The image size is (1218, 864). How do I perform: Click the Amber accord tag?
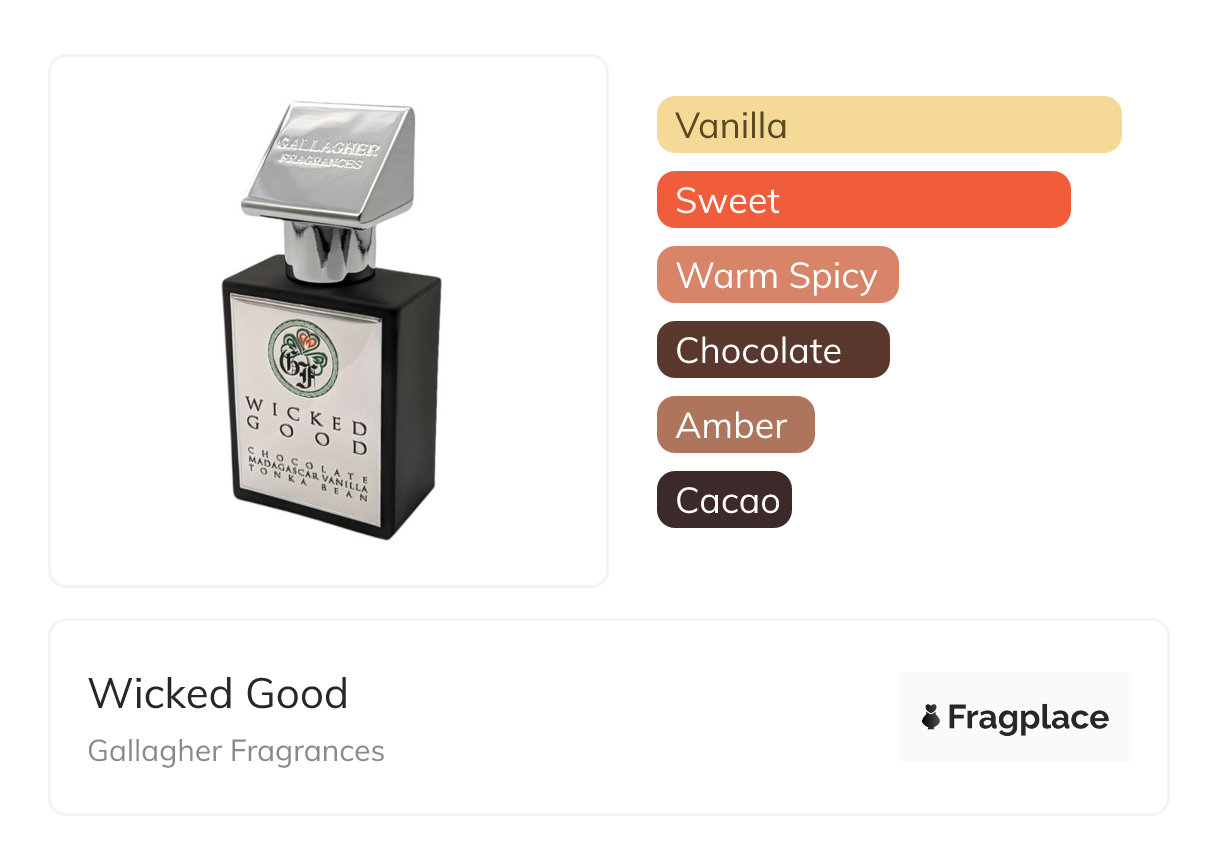(735, 425)
